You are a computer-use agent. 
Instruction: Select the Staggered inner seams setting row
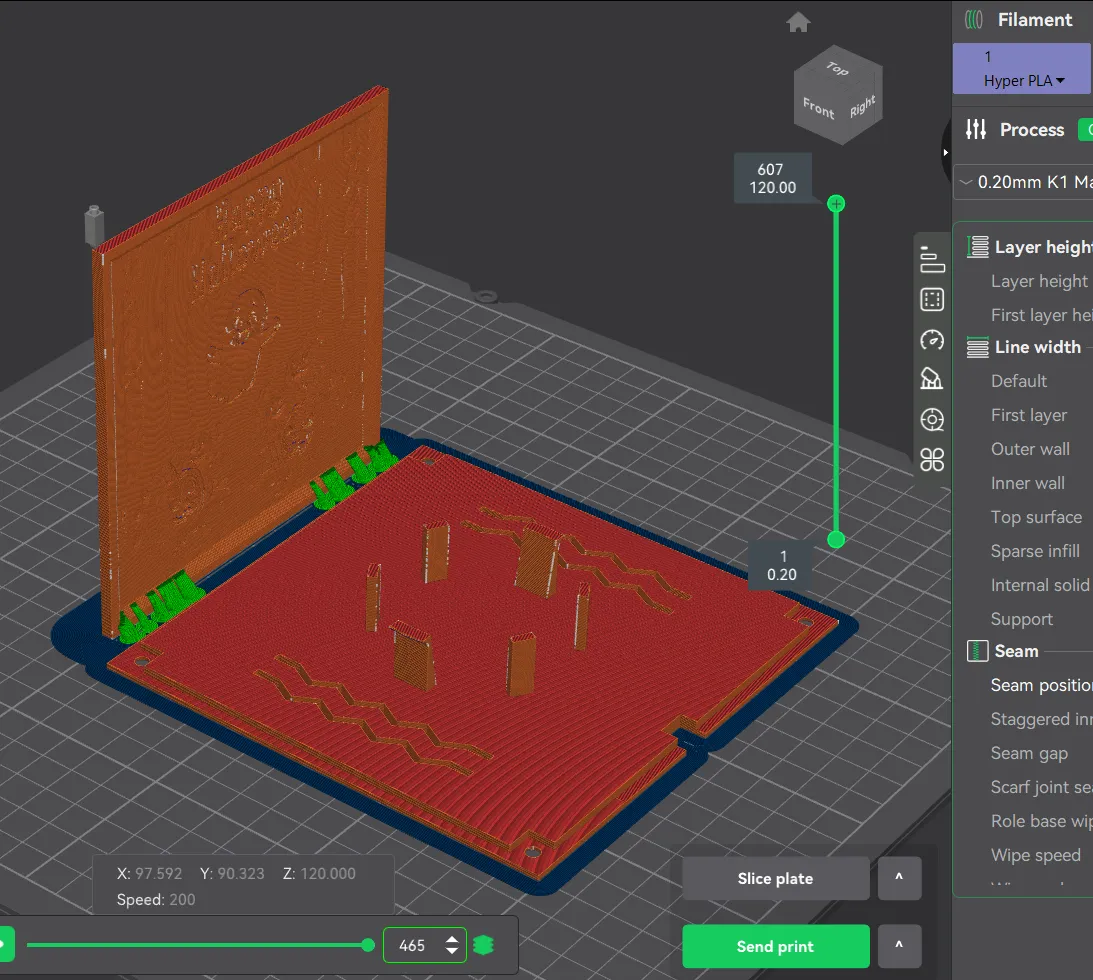1041,719
